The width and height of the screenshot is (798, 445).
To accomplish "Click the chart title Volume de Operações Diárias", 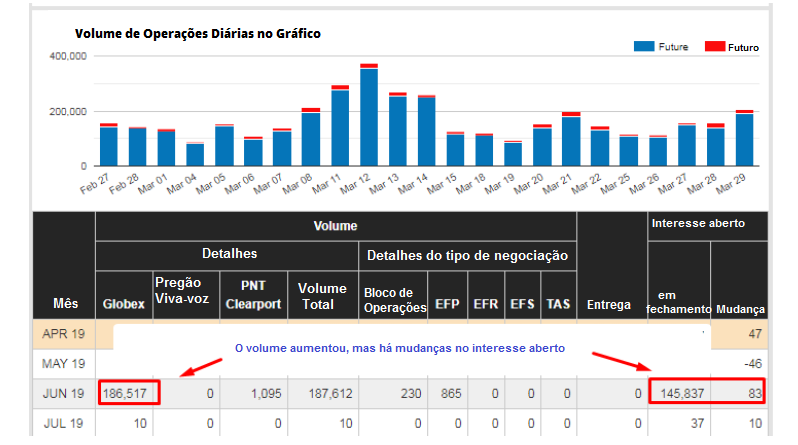I will [197, 34].
